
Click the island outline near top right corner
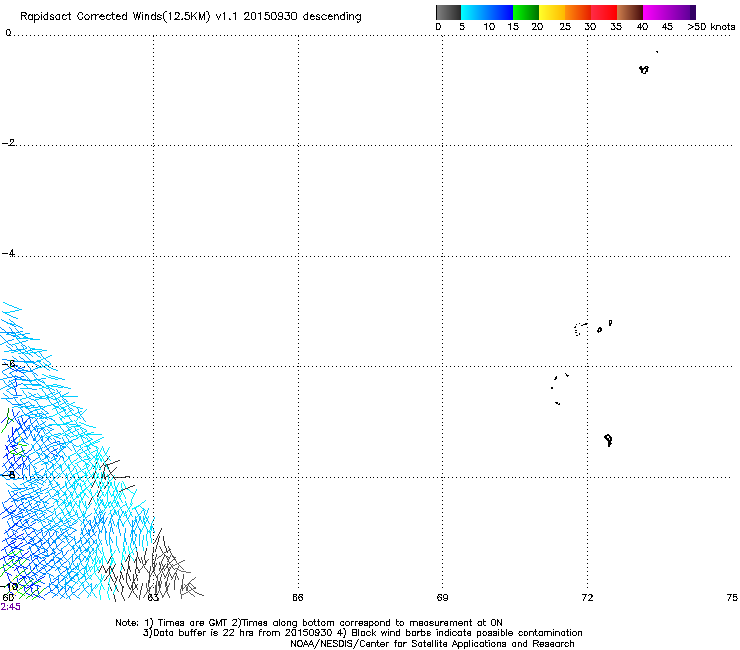[644, 70]
